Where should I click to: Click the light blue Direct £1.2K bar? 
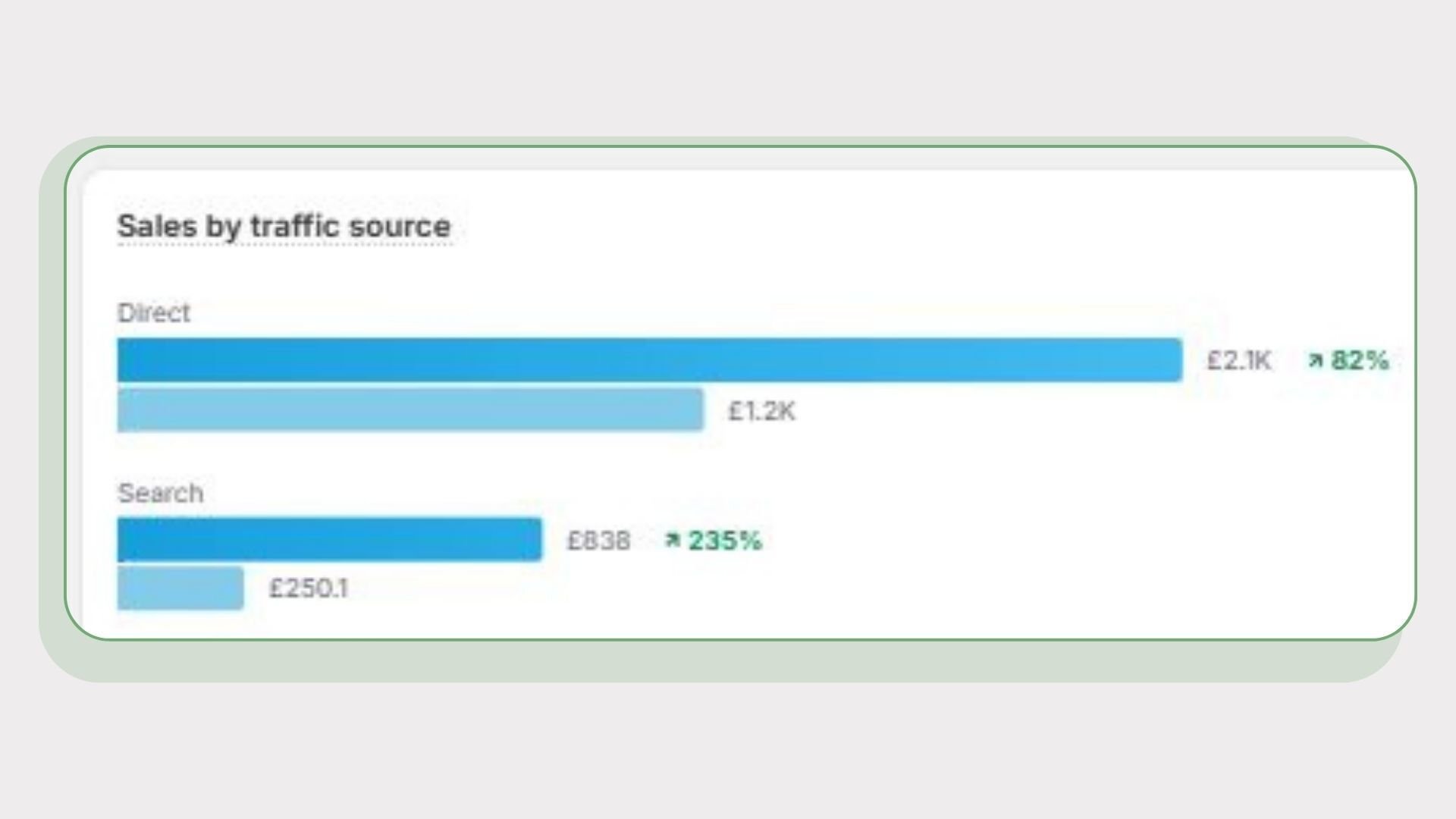(x=409, y=410)
